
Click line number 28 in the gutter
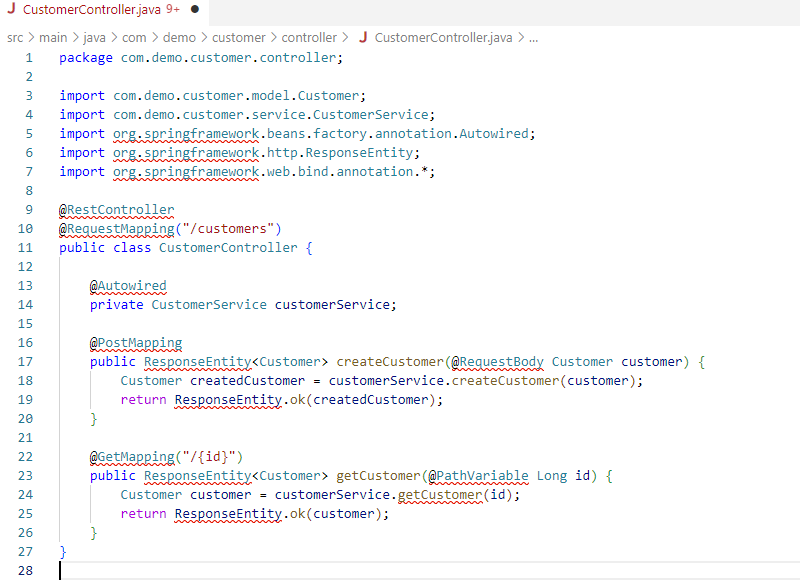coord(25,571)
